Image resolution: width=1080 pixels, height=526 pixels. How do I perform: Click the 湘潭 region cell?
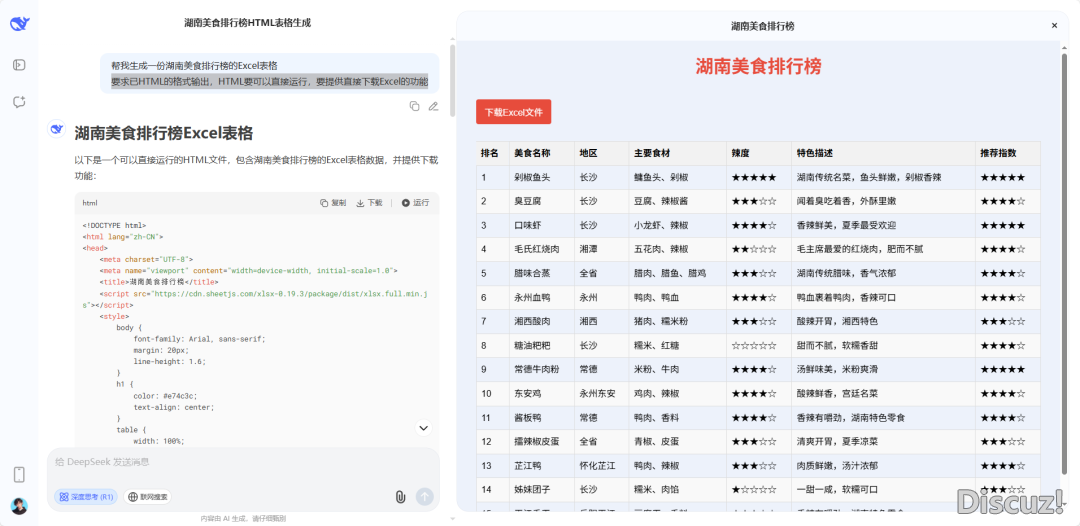pos(601,249)
